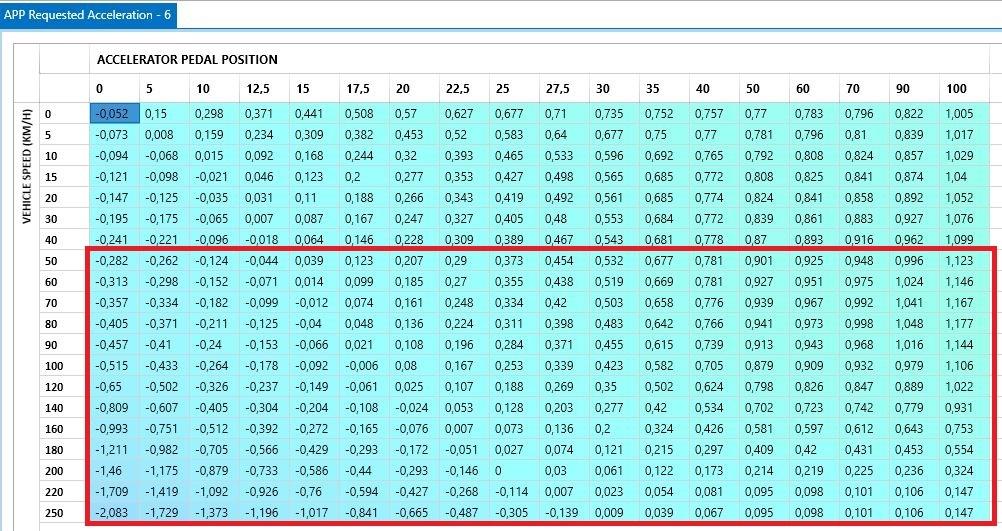Select cell with value 1,177
Screen dimensions: 1002x531
point(964,323)
